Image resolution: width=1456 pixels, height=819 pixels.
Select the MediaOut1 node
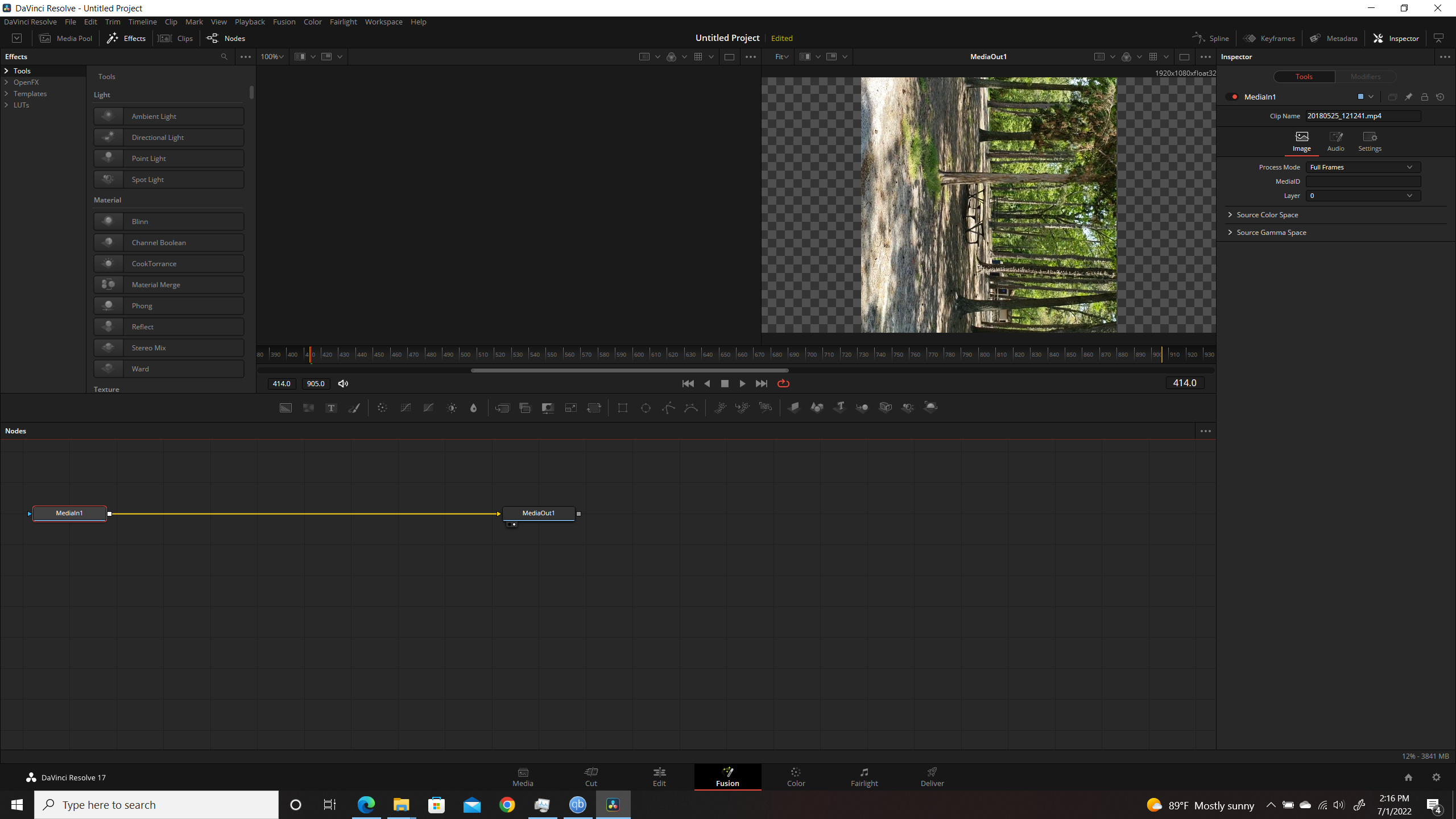point(539,513)
